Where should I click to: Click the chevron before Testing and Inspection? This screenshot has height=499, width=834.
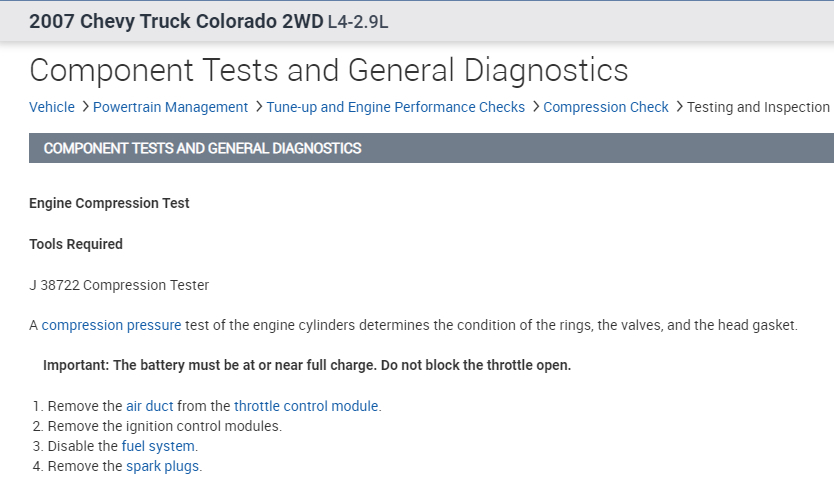pyautogui.click(x=679, y=107)
